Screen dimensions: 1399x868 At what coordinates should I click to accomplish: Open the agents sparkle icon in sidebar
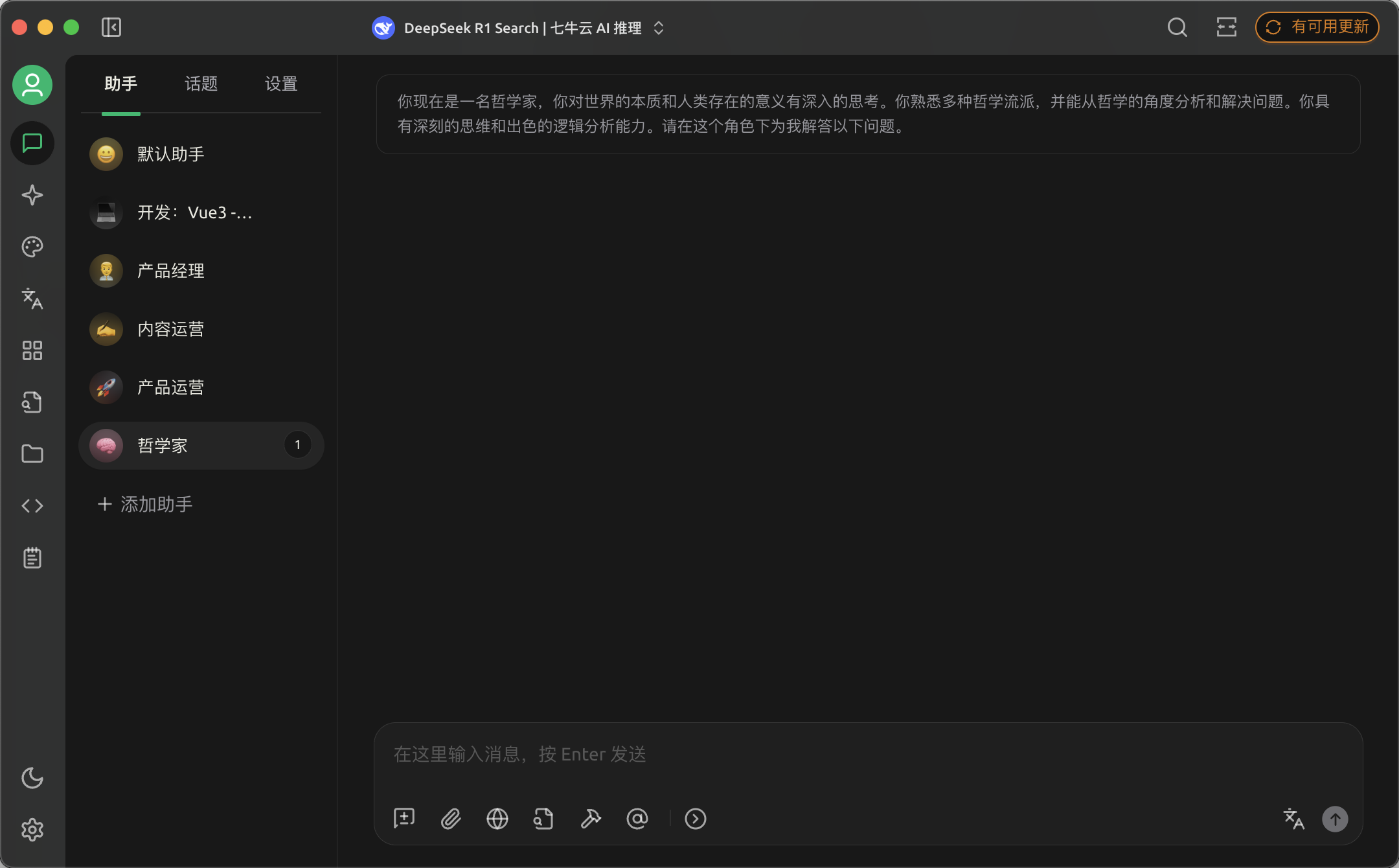(32, 195)
